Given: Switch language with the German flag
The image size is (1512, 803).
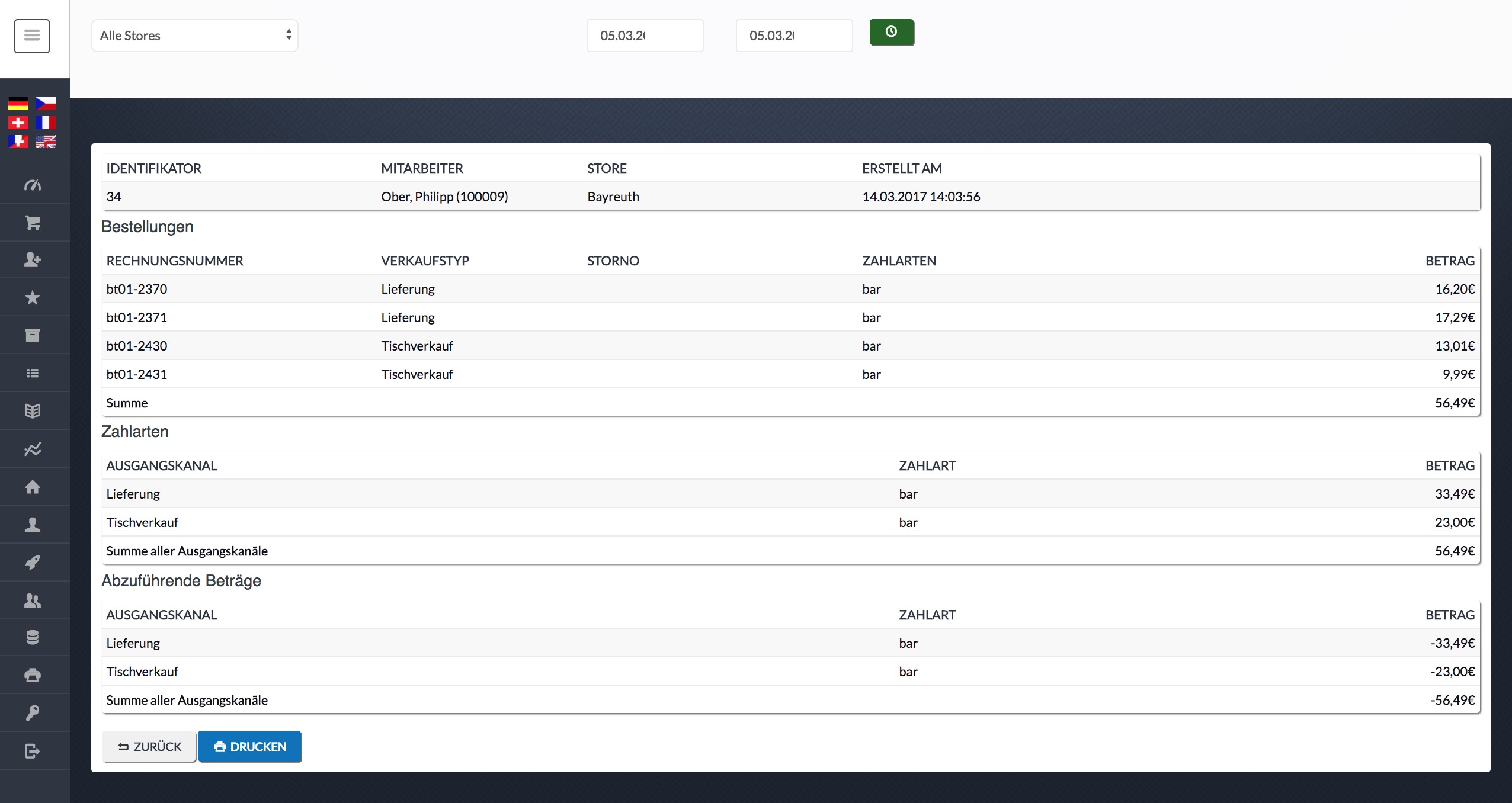Looking at the screenshot, I should pyautogui.click(x=18, y=104).
